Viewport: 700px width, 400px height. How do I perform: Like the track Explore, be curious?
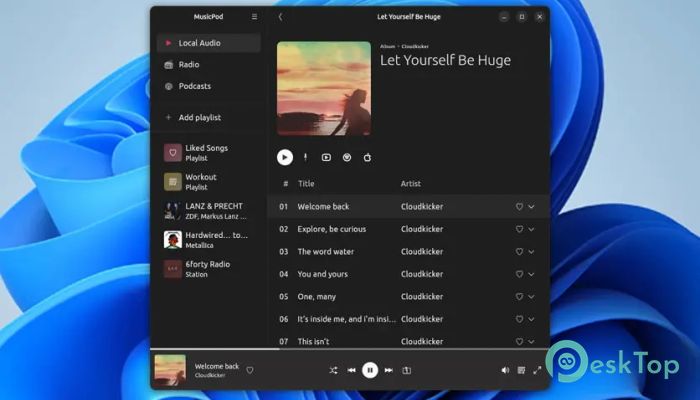point(519,229)
